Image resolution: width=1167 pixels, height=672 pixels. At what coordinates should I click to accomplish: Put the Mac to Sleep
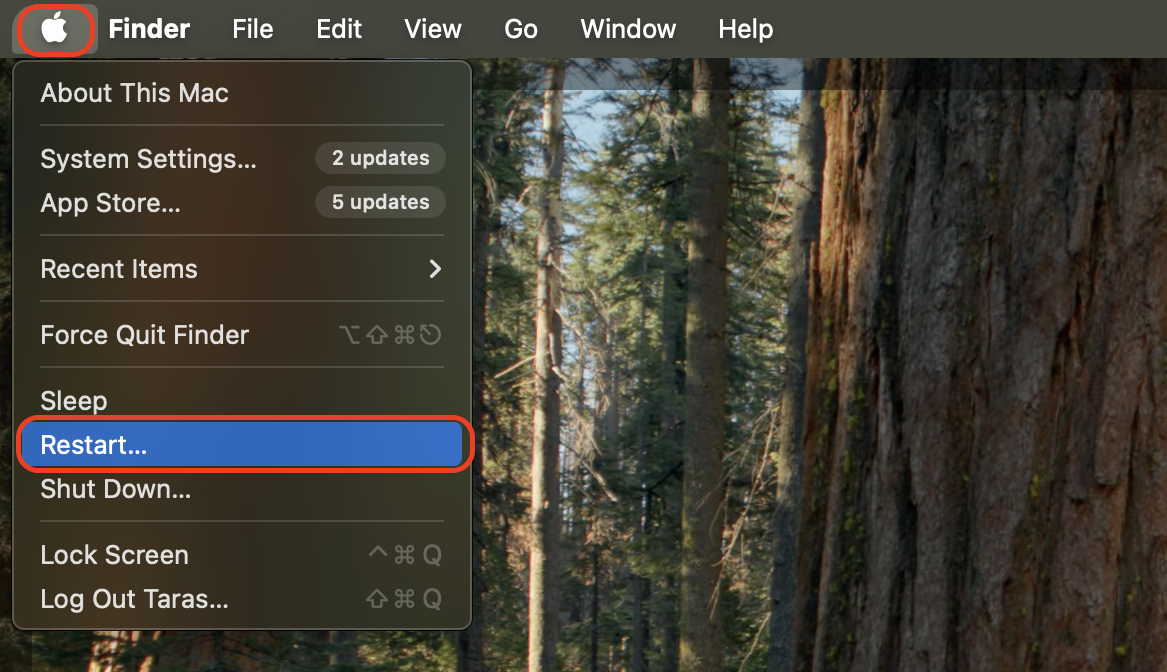tap(73, 400)
